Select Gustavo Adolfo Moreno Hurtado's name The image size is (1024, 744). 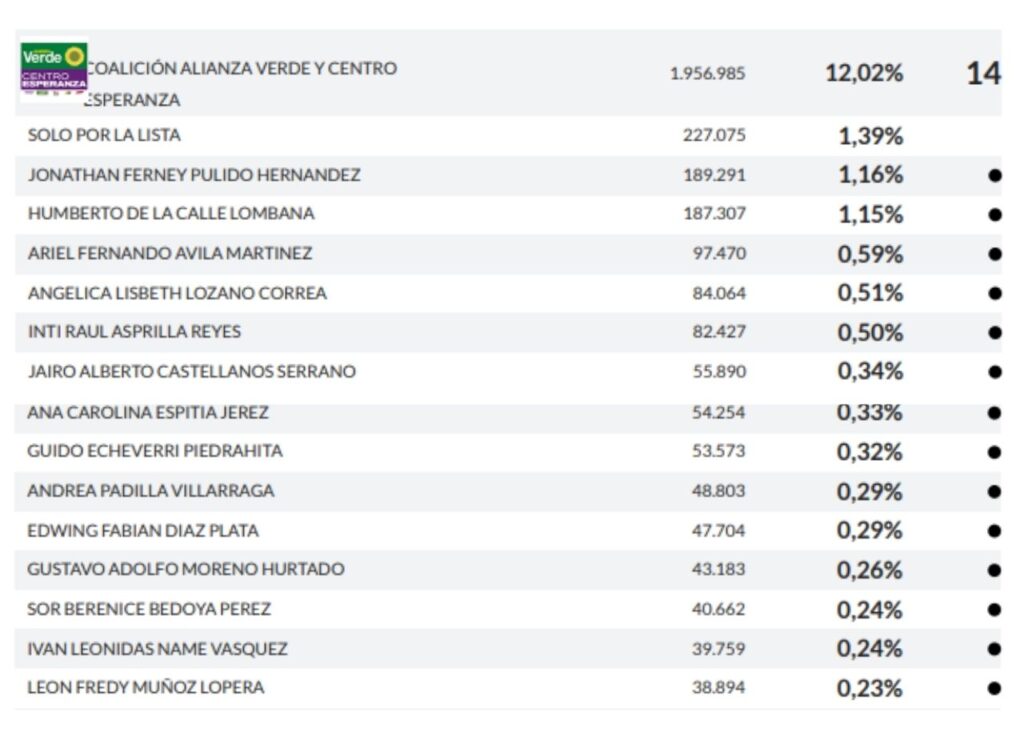[186, 569]
